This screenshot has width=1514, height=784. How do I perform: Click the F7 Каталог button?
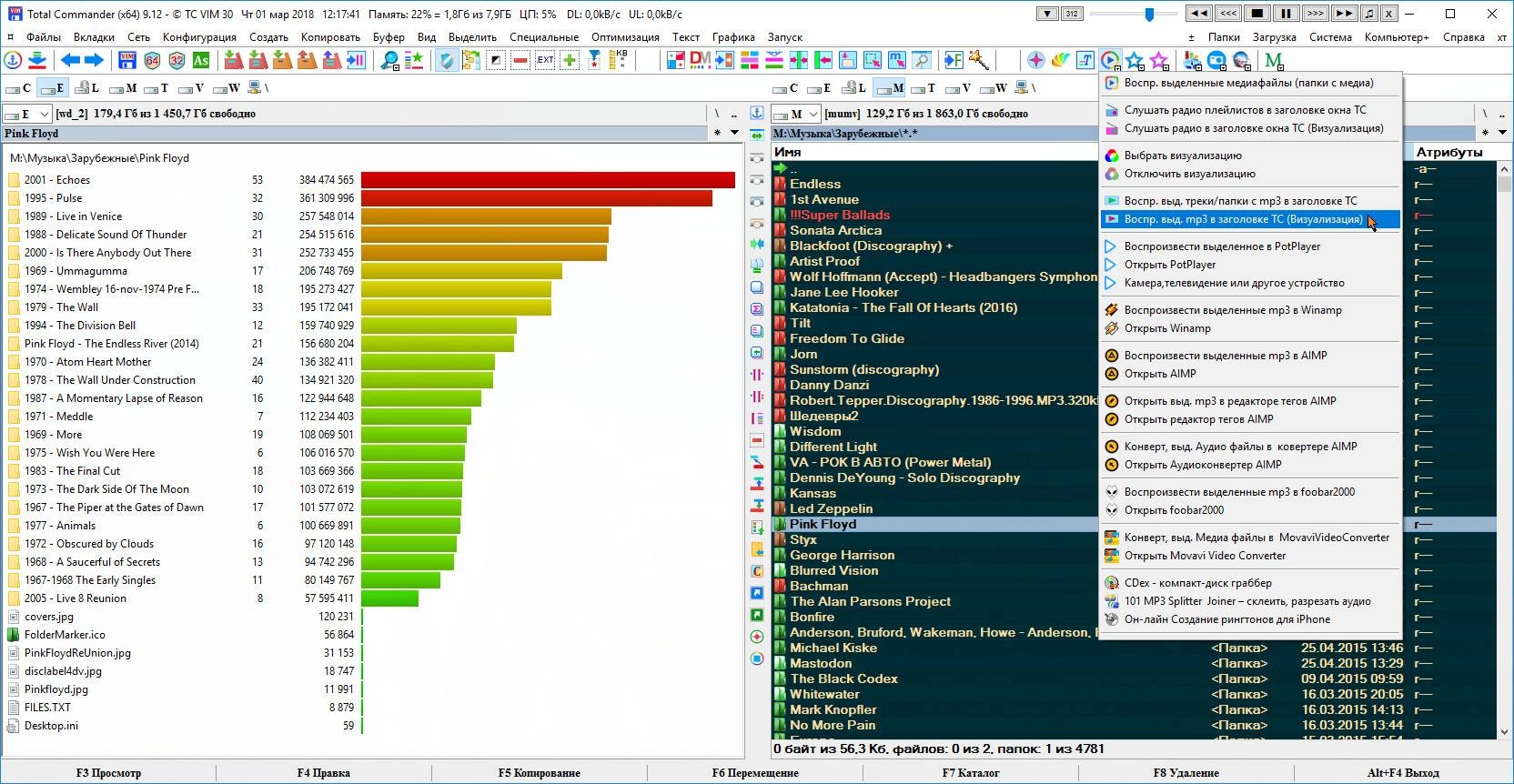click(x=971, y=773)
